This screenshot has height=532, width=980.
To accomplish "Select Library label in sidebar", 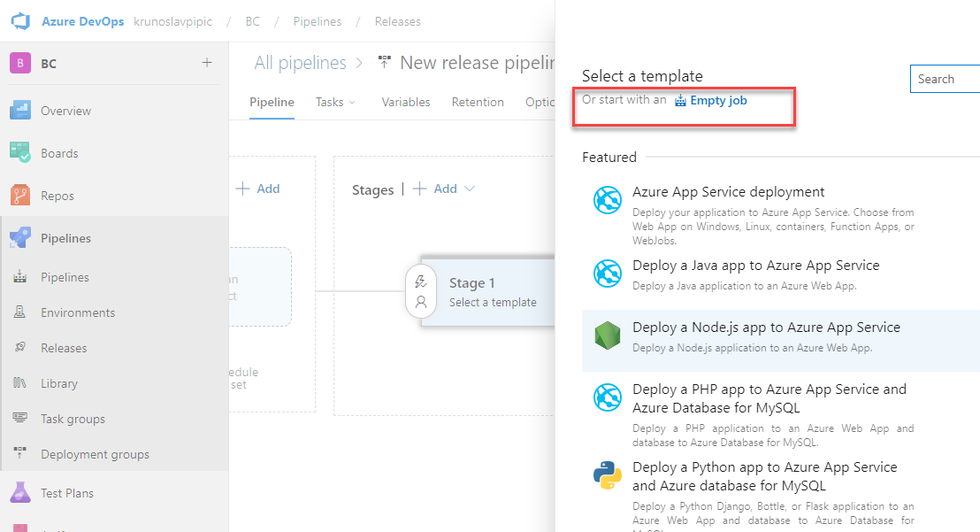I will pos(59,383).
